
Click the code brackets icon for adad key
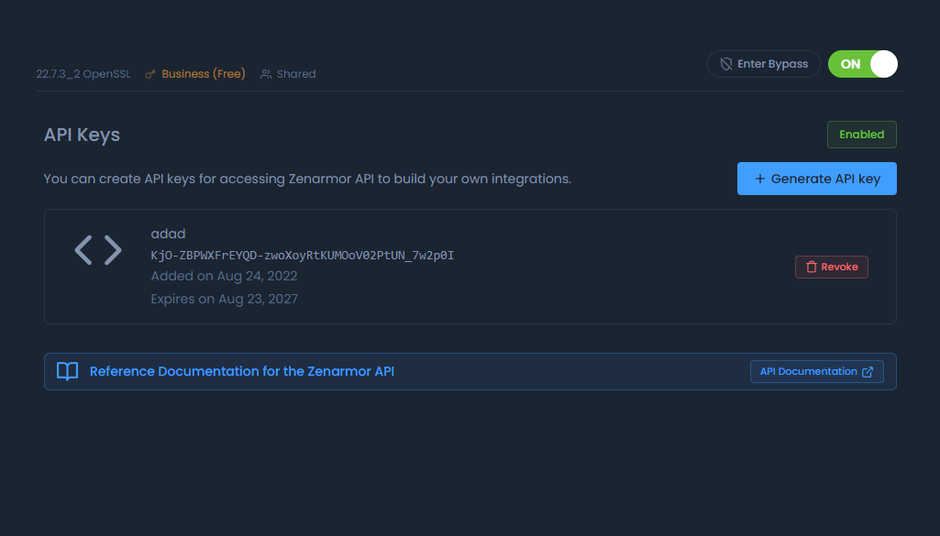(x=98, y=250)
